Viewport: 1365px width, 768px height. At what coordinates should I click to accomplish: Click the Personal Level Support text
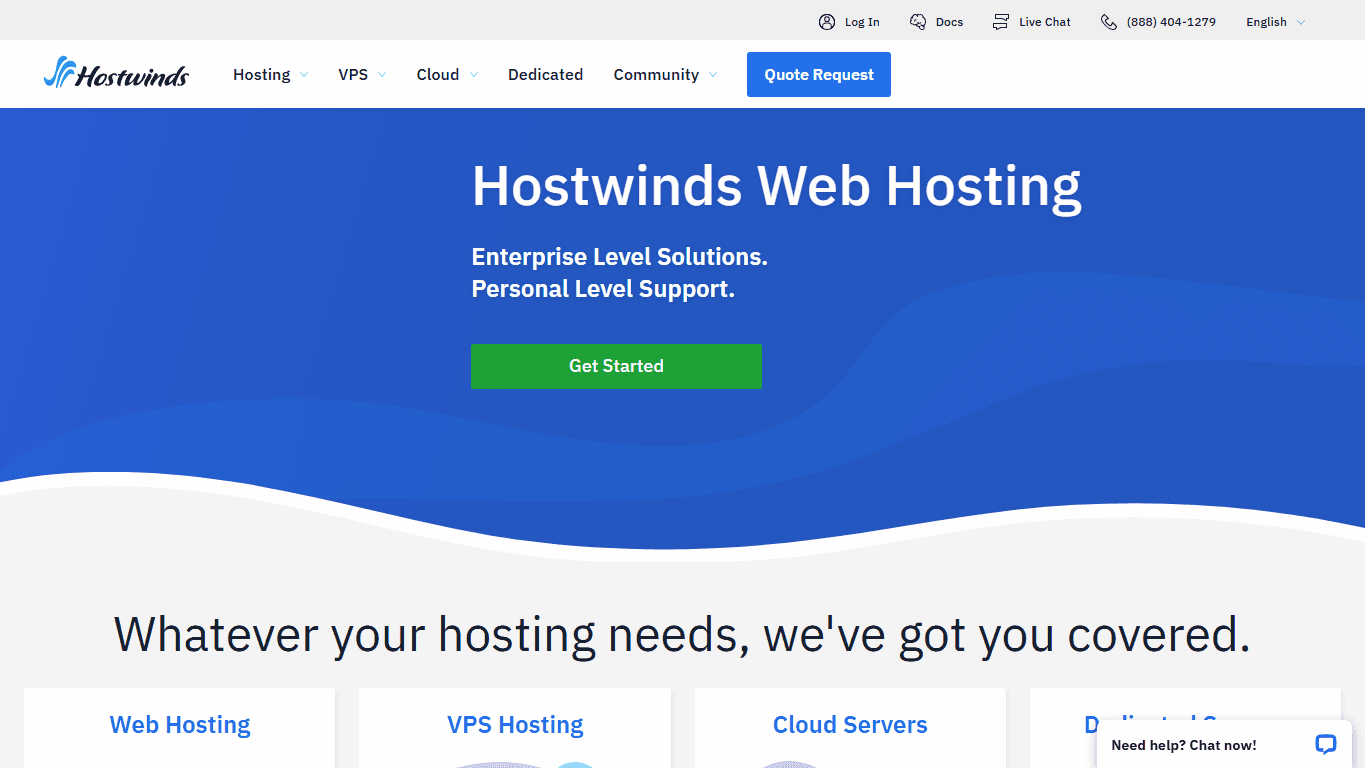coord(603,289)
